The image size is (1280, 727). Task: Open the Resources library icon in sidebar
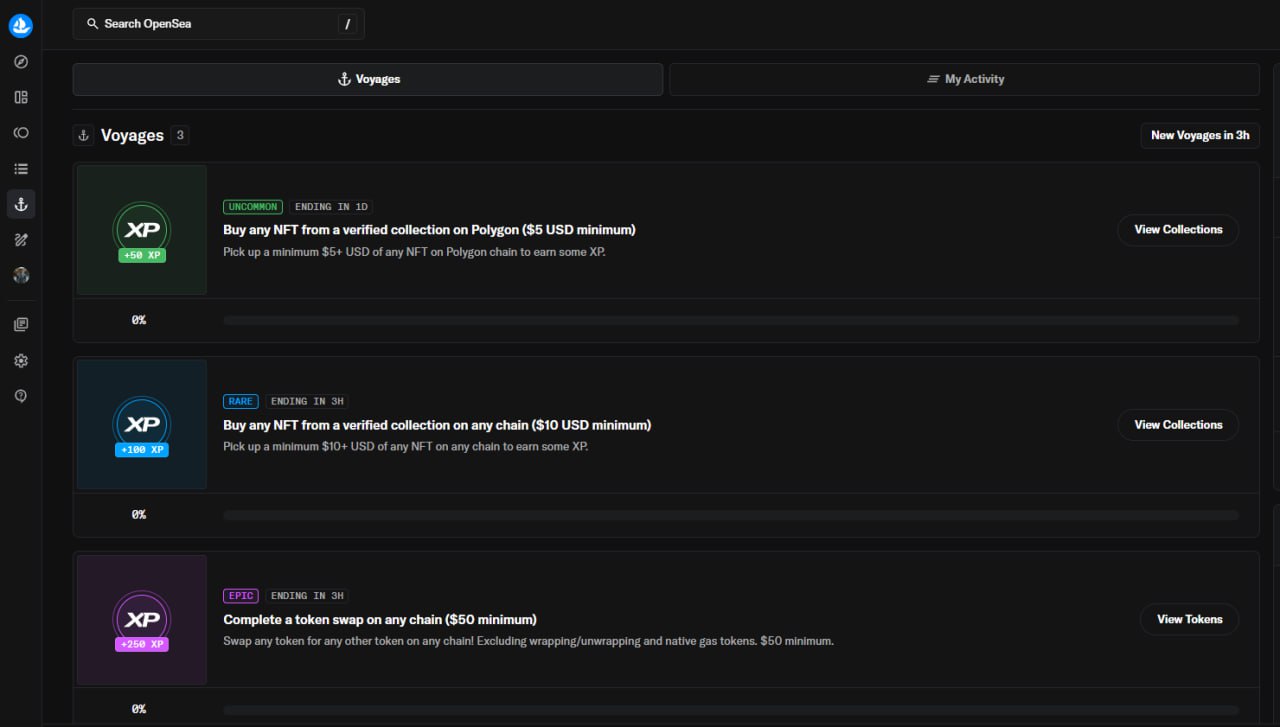pyautogui.click(x=21, y=325)
